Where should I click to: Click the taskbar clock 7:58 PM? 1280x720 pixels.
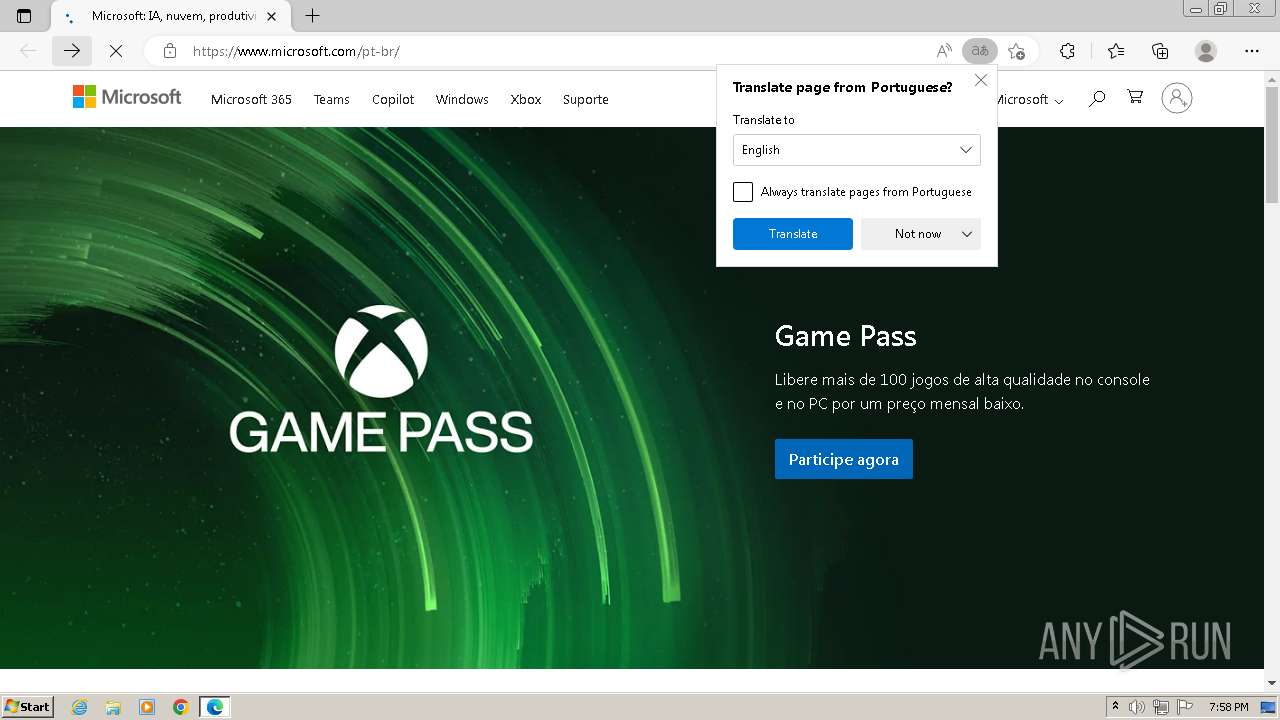[x=1228, y=707]
